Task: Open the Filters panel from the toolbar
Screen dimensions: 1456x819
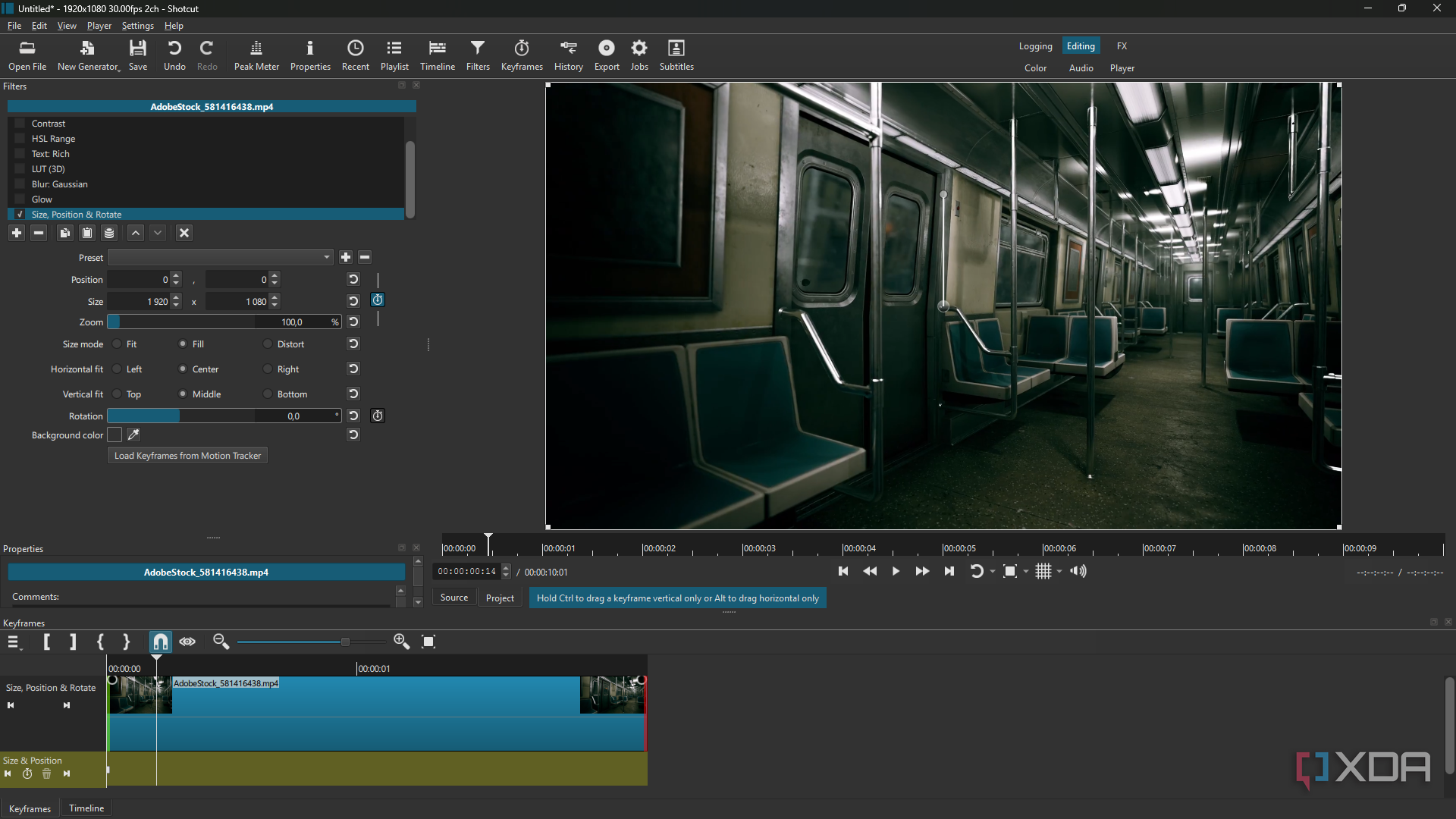Action: (478, 55)
